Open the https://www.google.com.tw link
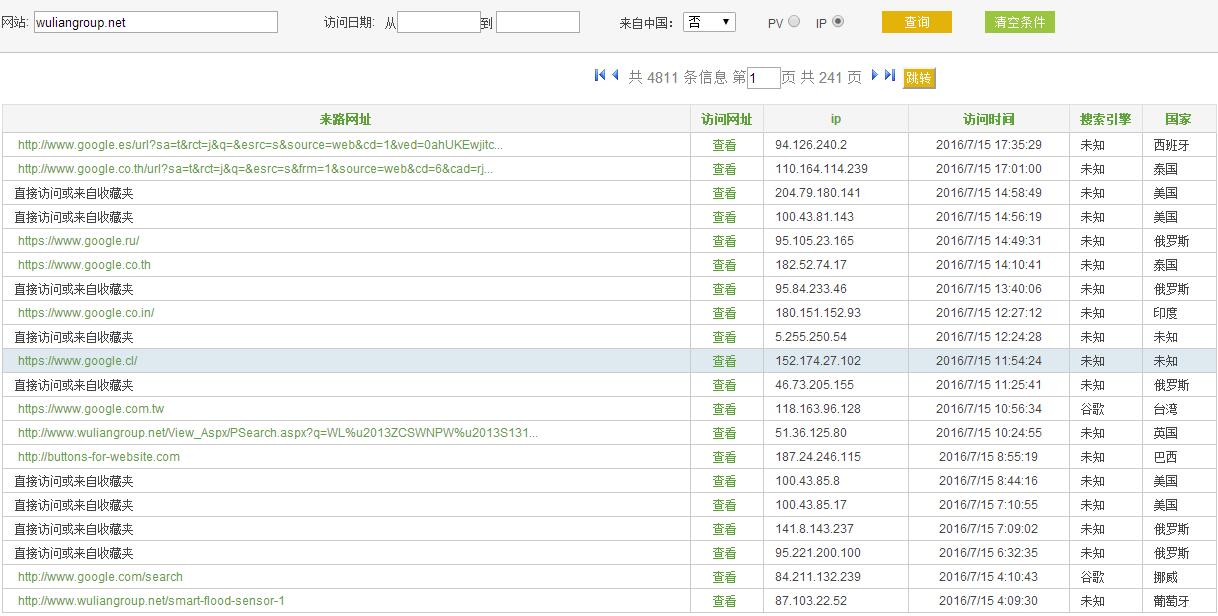The image size is (1218, 616). [91, 409]
